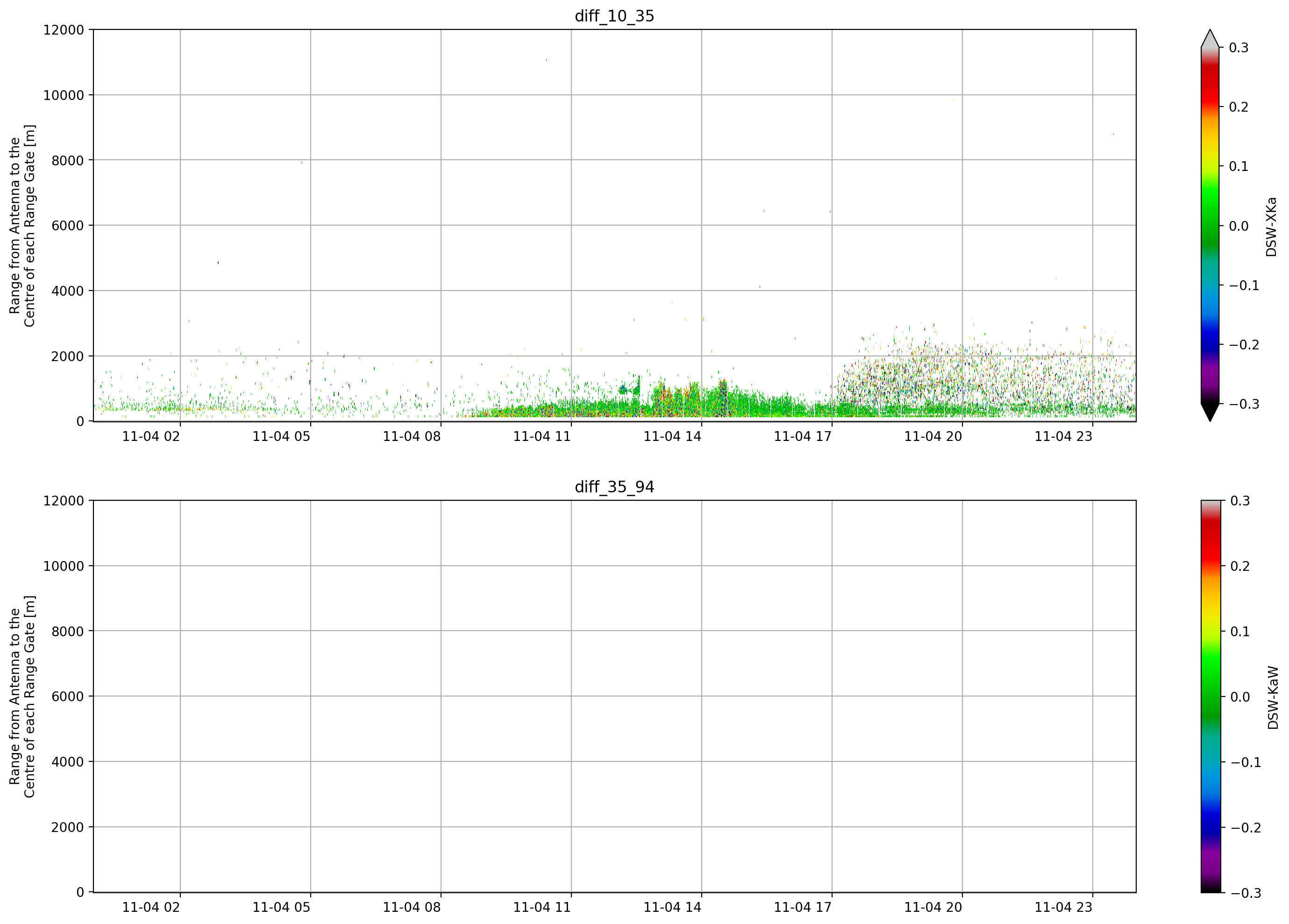Click bottom plot x-tick label 11-04 02
The width and height of the screenshot is (1289, 924).
pyautogui.click(x=150, y=908)
